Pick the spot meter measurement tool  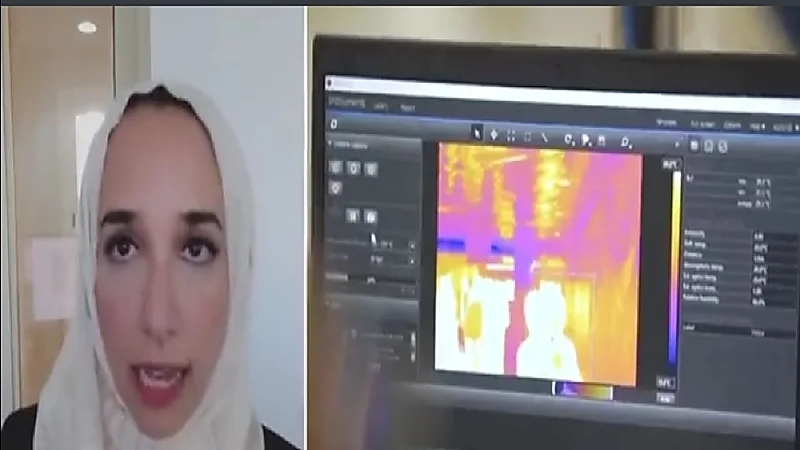click(x=494, y=135)
